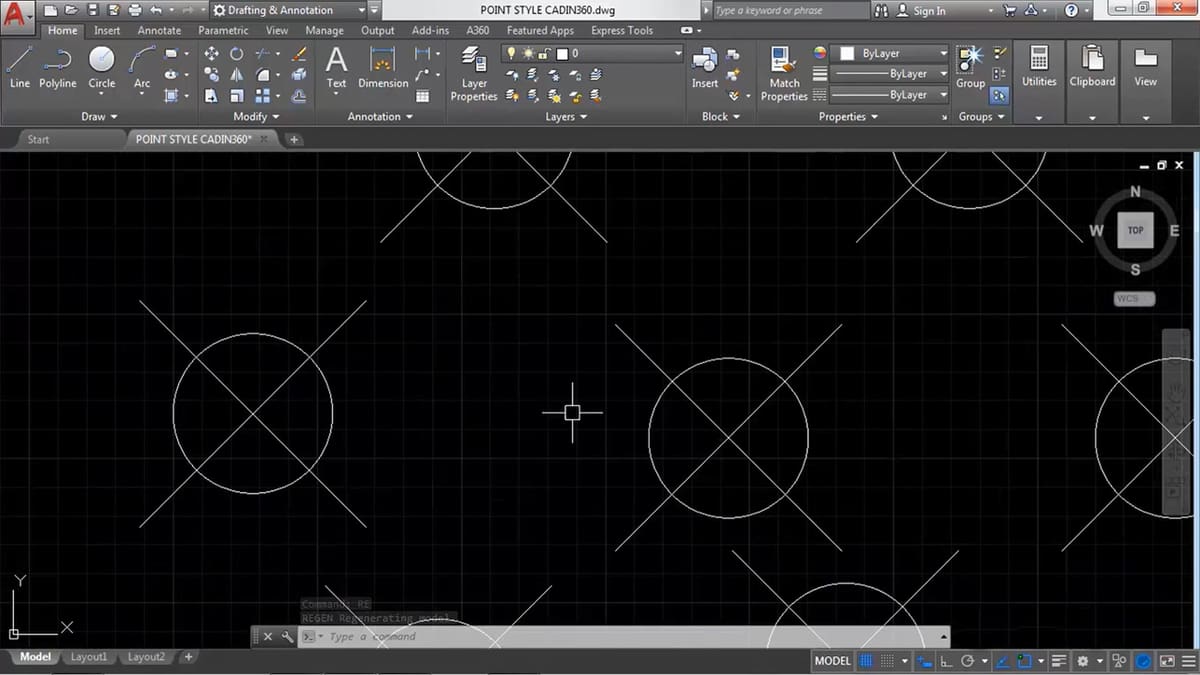The image size is (1200, 675).
Task: Start the Dimension tool
Action: [x=383, y=67]
